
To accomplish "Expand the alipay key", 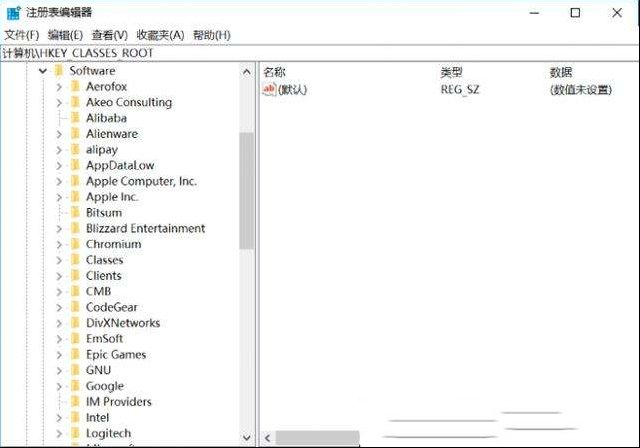I will point(59,150).
